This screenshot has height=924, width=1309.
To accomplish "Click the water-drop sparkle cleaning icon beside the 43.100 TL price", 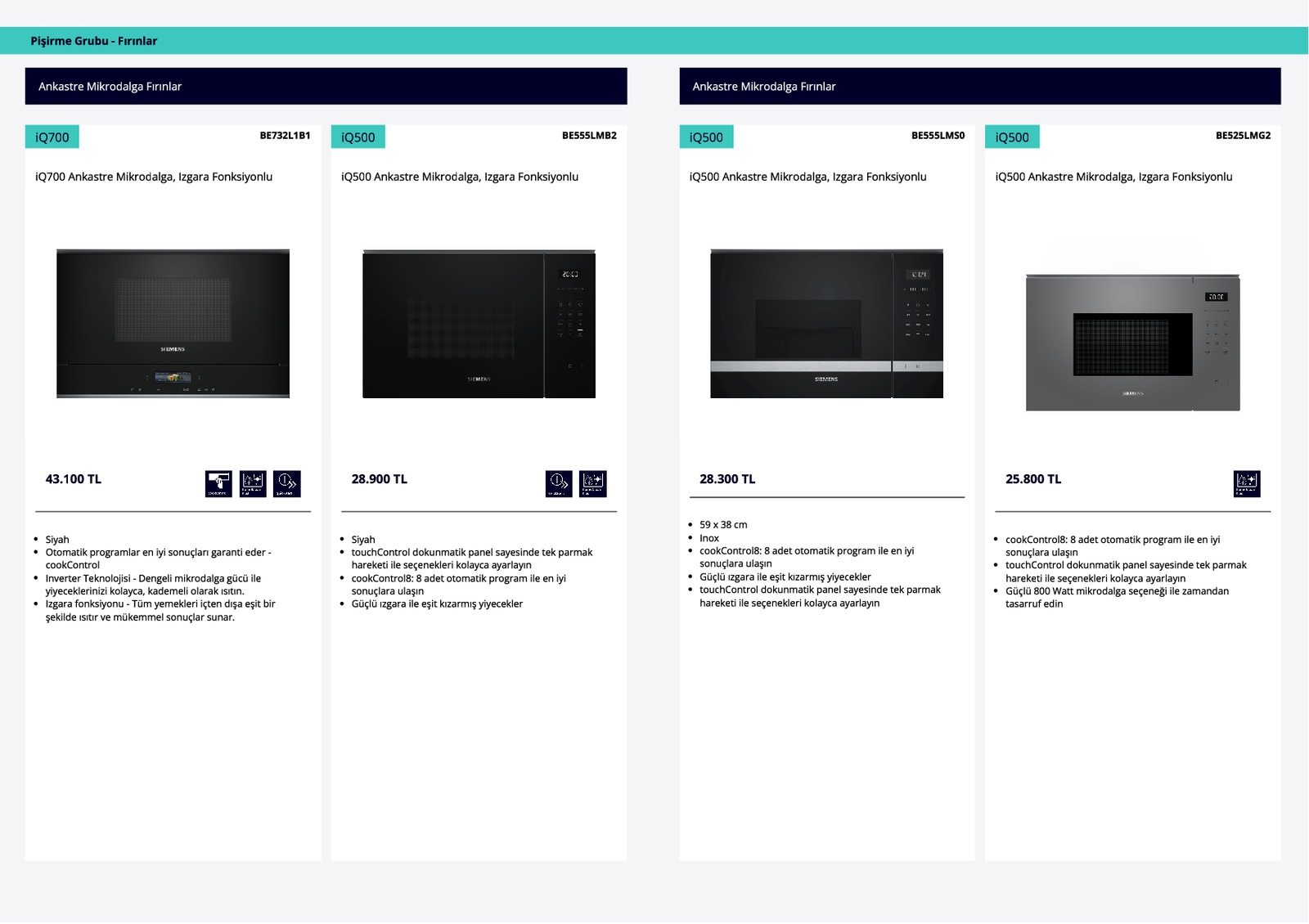I will [253, 483].
